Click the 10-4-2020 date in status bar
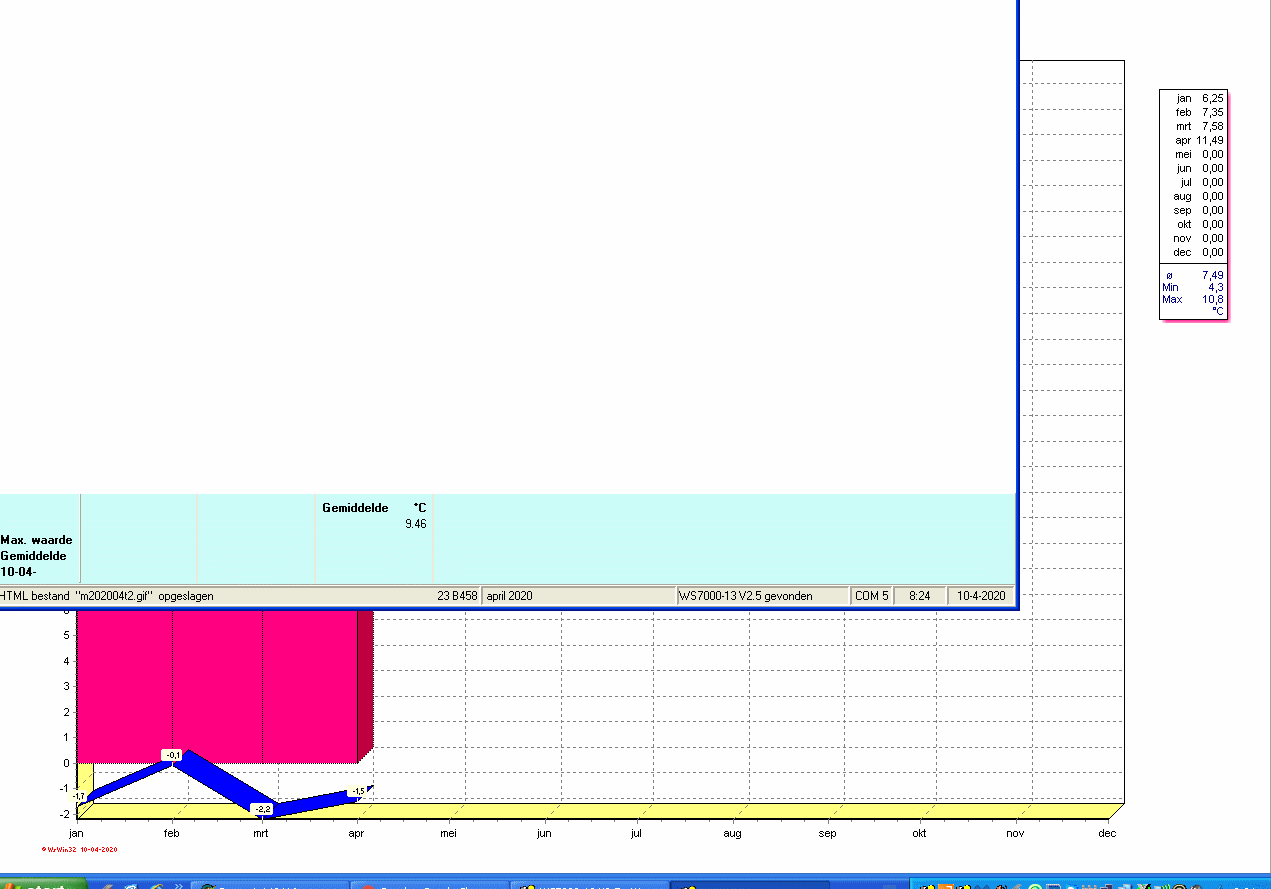The height and width of the screenshot is (889, 1271). point(981,596)
